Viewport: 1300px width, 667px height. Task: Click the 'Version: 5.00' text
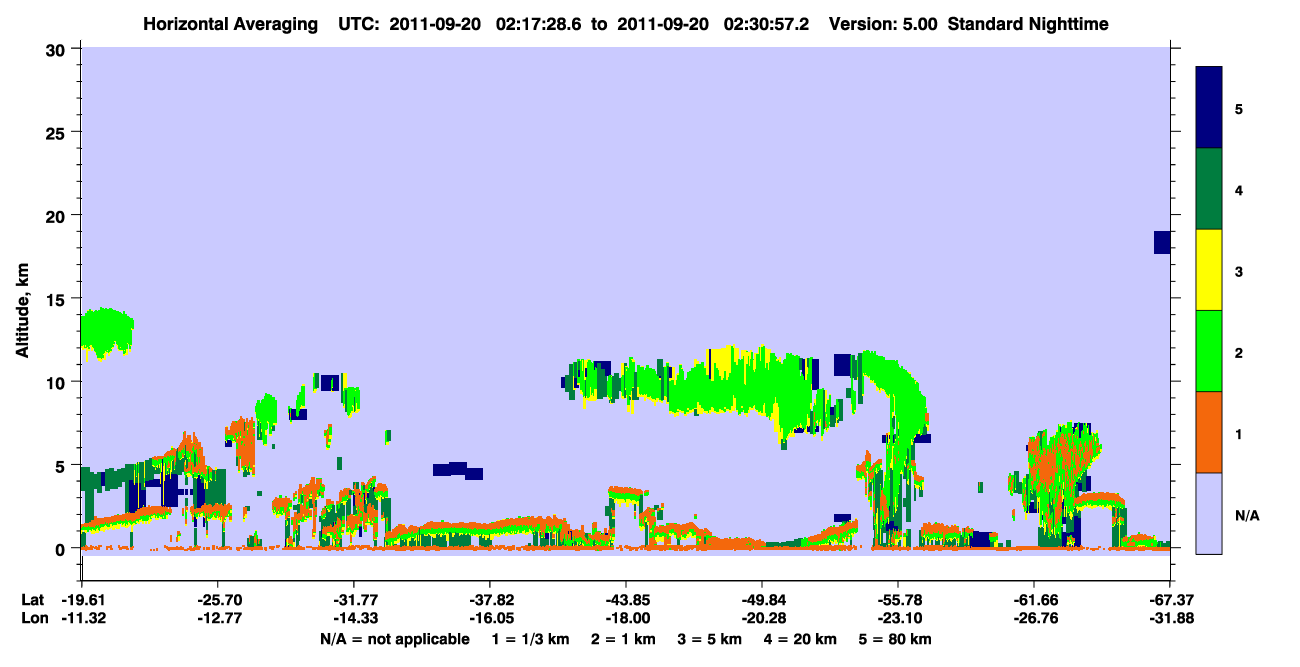coord(883,24)
